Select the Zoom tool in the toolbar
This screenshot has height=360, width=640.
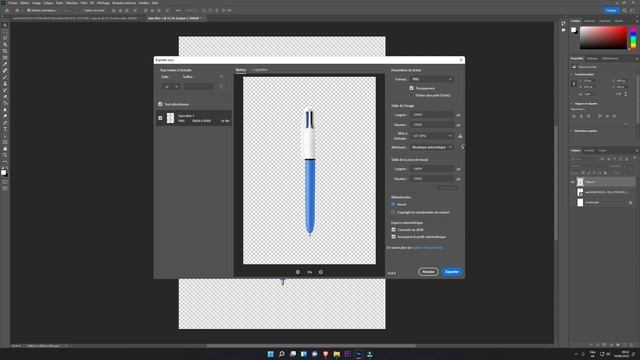tap(5, 155)
